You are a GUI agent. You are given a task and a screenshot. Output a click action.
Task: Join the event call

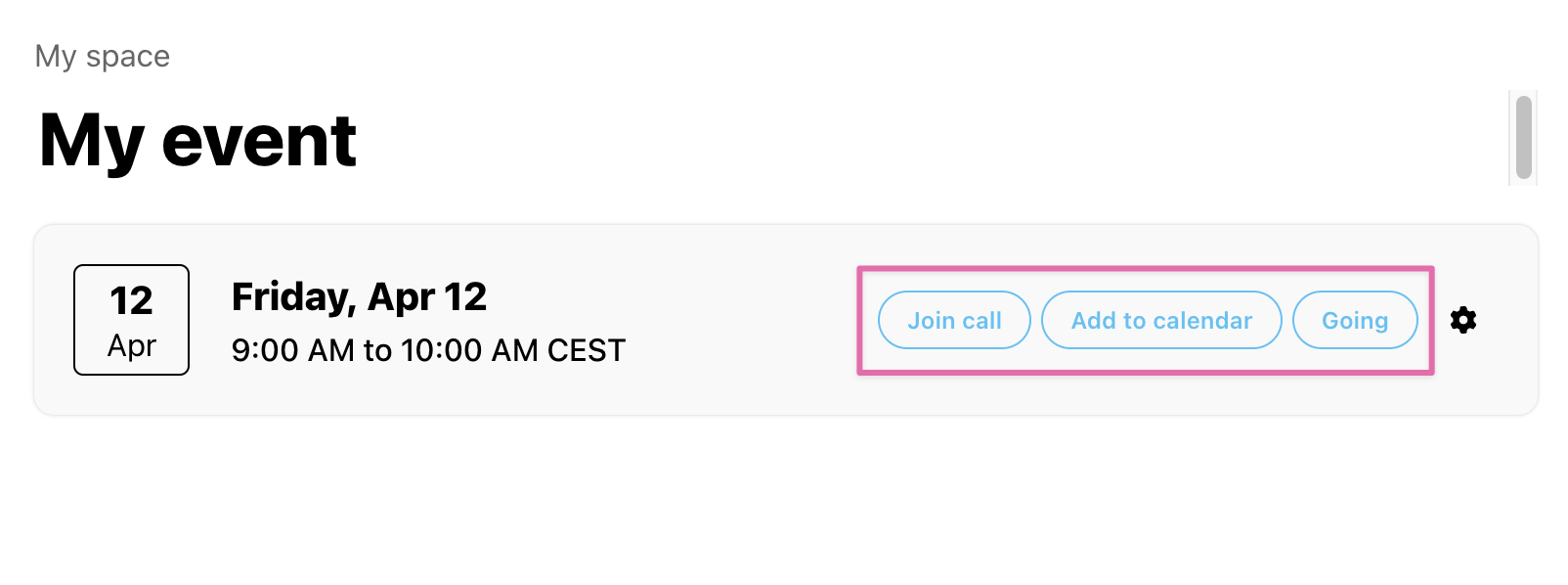pyautogui.click(x=954, y=320)
